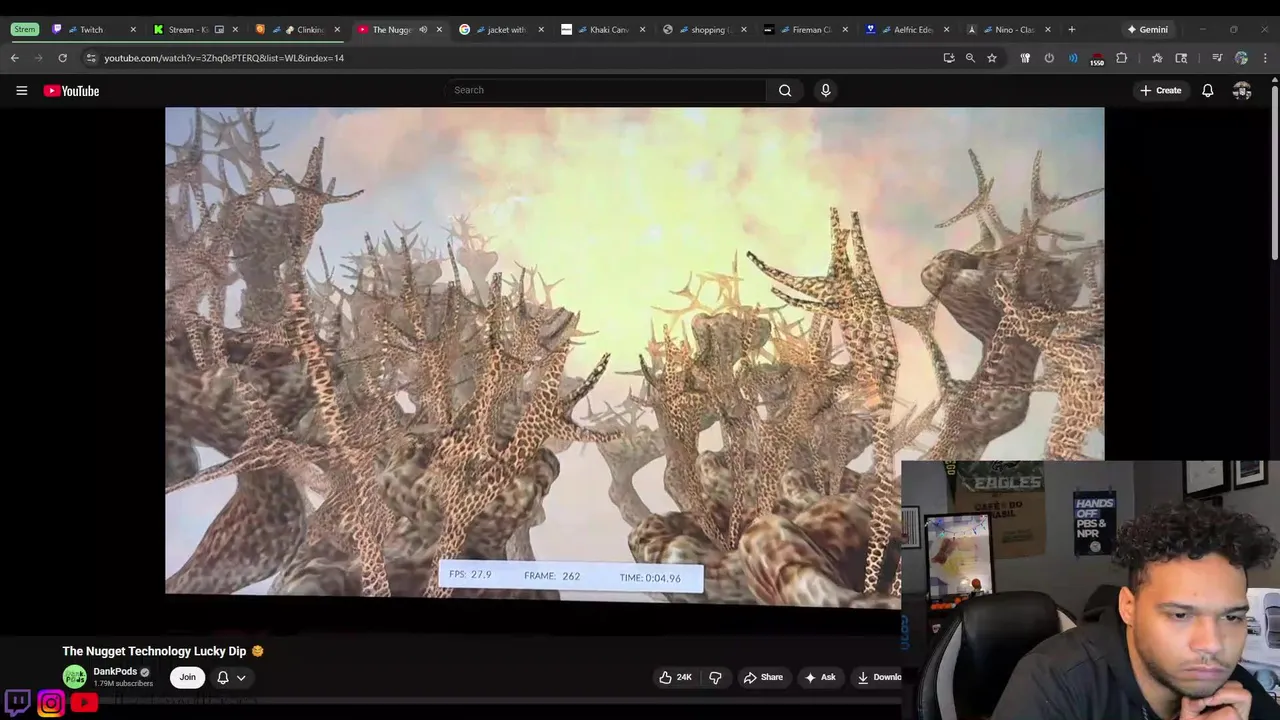Share the video with Share button
The image size is (1280, 720).
(x=763, y=677)
